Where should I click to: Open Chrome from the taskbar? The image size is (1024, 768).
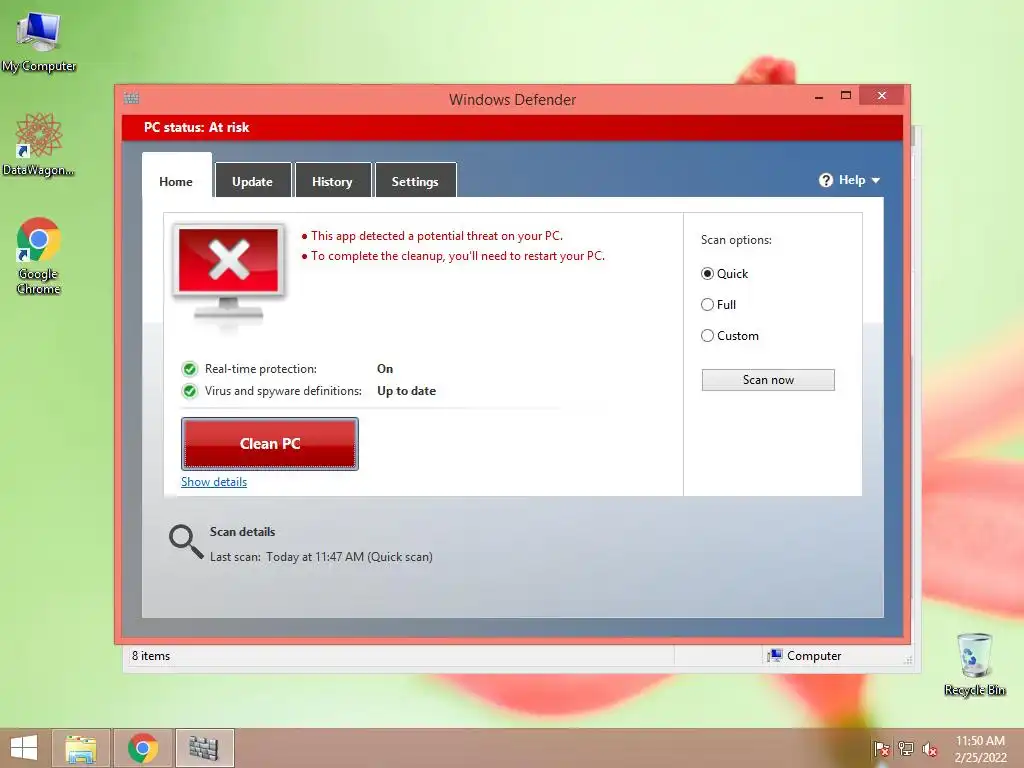[x=143, y=748]
